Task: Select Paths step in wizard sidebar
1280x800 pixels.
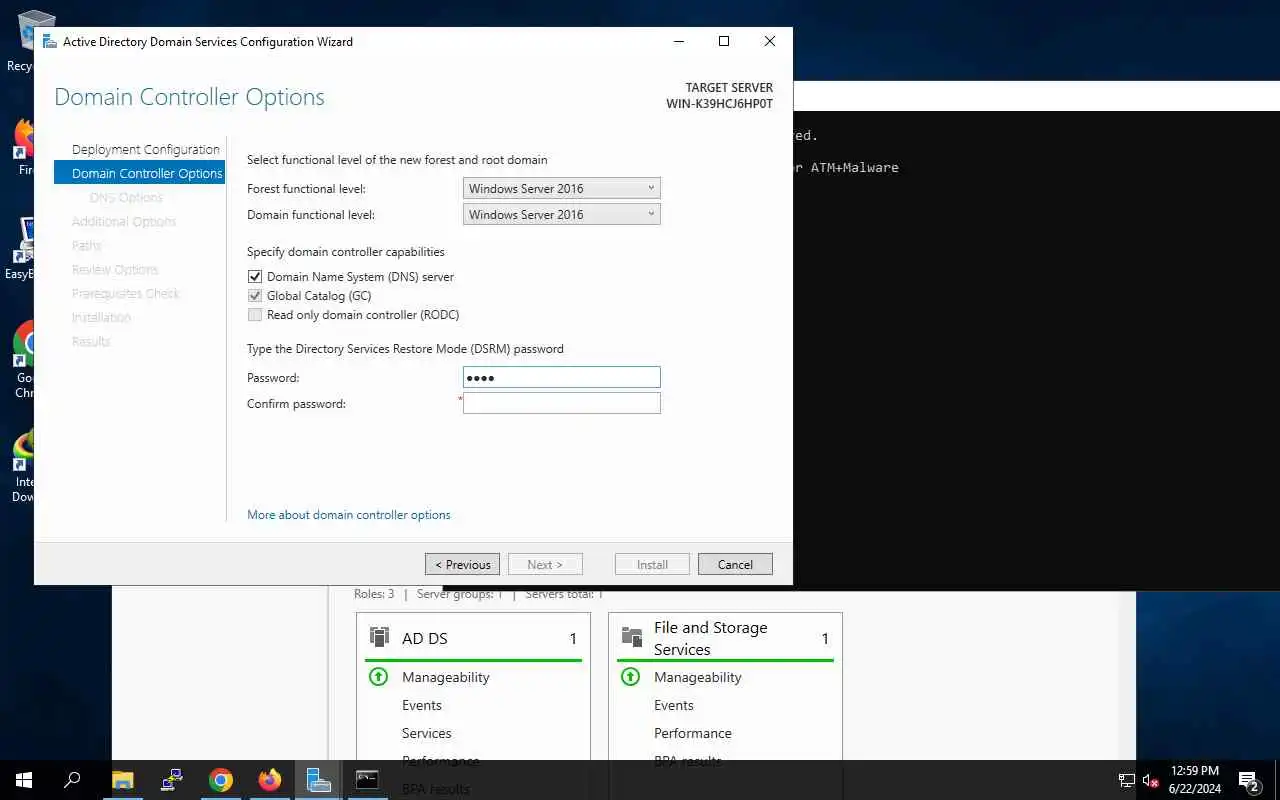Action: tap(86, 245)
